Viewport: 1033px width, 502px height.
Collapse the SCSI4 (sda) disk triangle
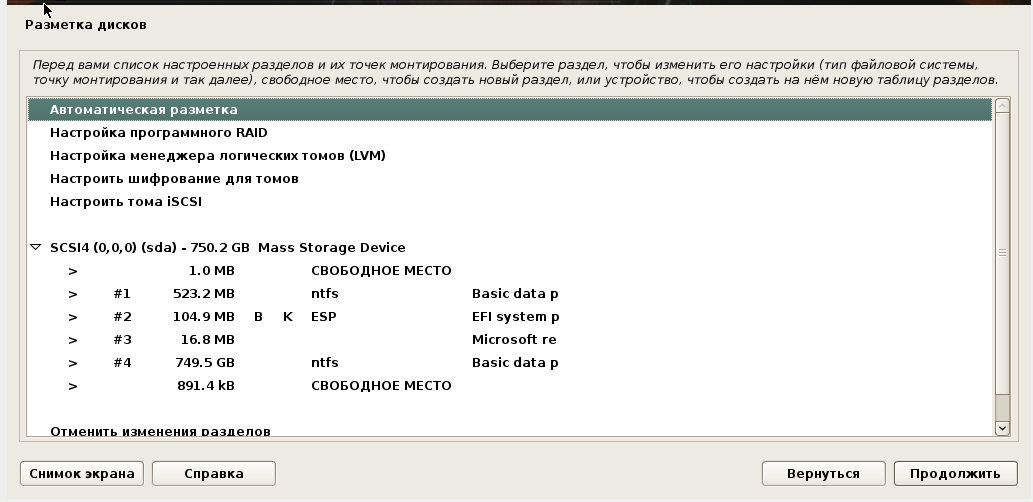[36, 247]
